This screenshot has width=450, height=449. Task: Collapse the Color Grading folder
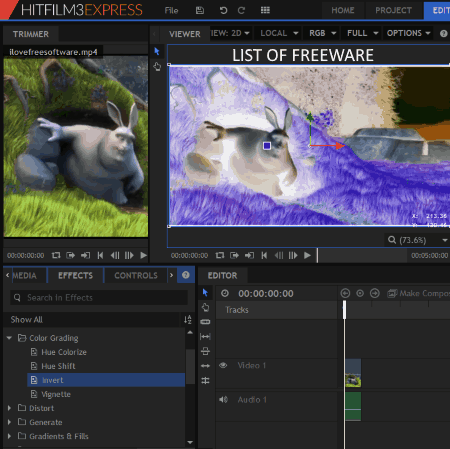[9, 338]
